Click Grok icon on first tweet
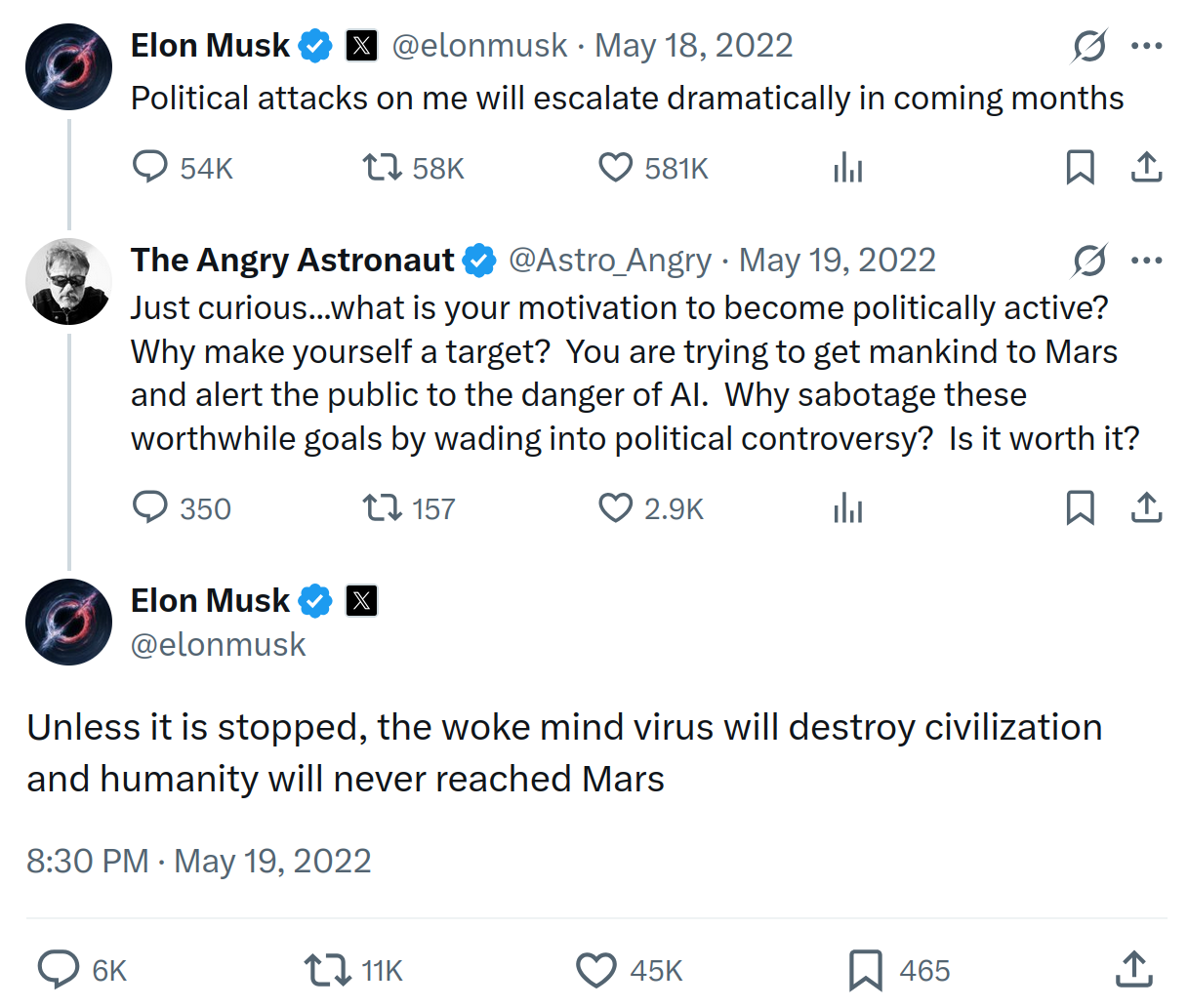This screenshot has height=1008, width=1188. point(1089,45)
